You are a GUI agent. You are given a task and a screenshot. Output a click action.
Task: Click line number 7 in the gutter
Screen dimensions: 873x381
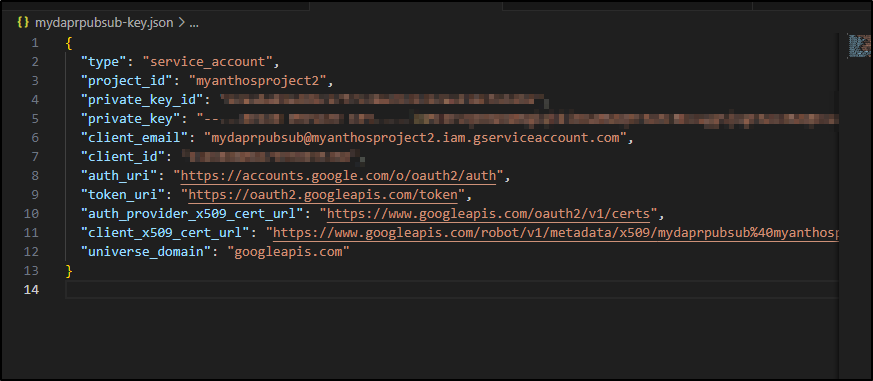pos(36,157)
